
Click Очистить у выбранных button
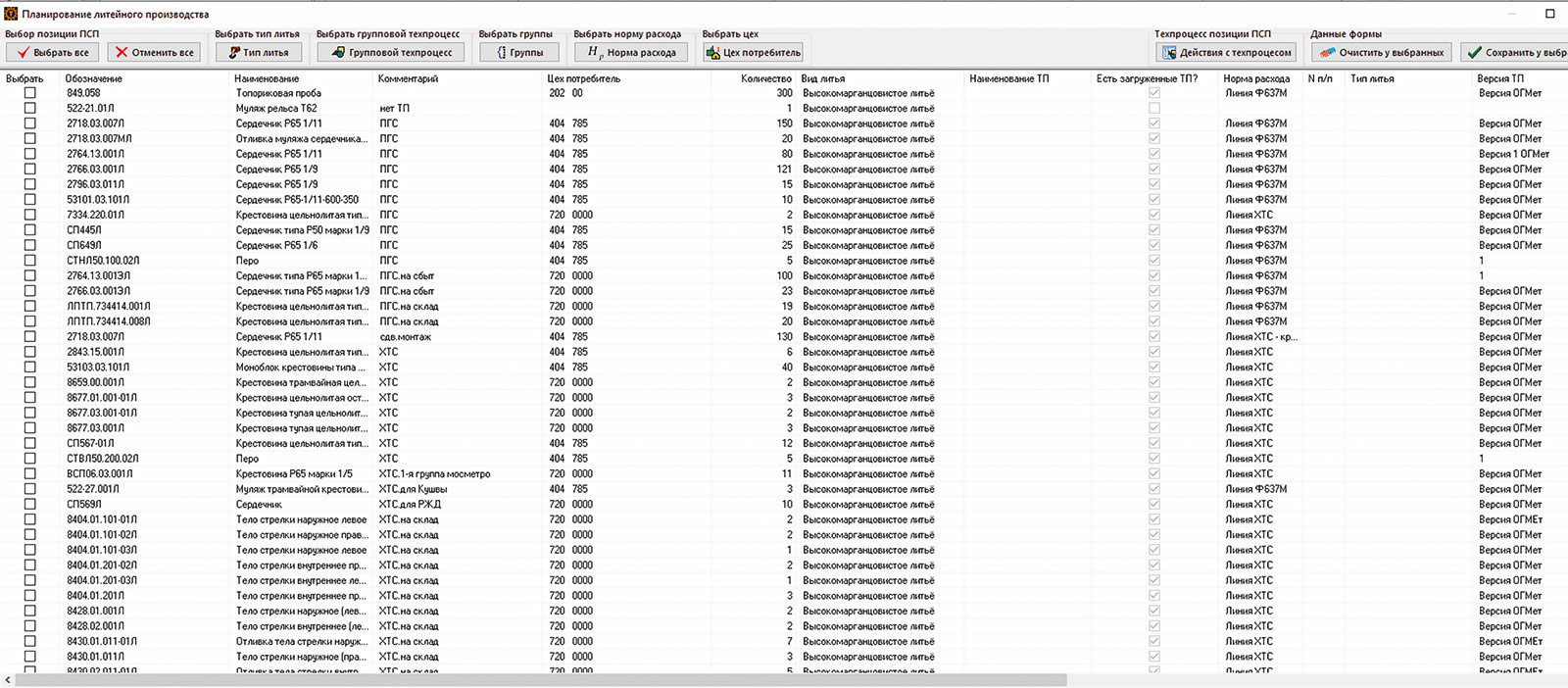tap(1381, 52)
